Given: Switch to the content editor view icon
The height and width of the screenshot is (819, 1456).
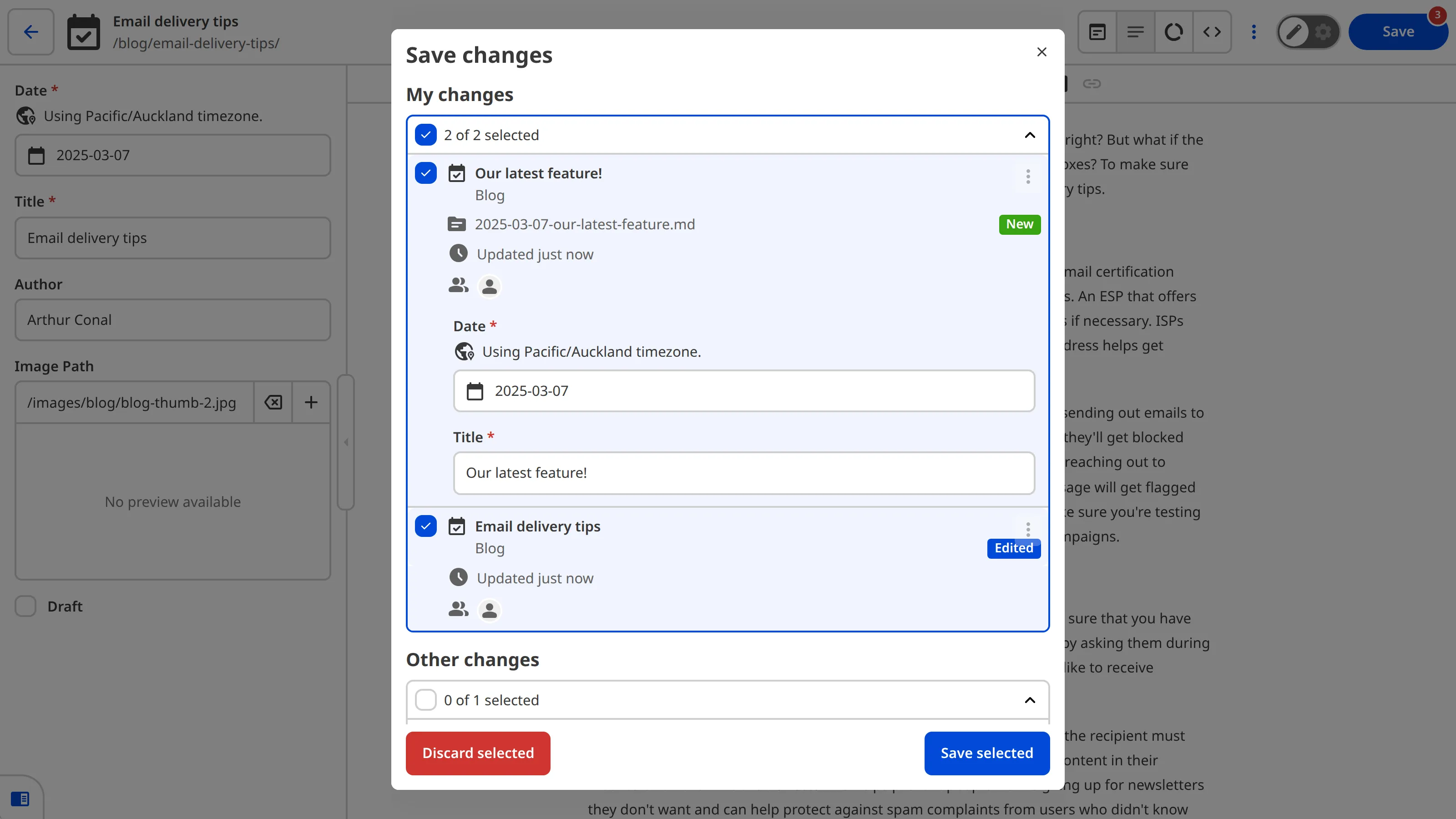Looking at the screenshot, I should click(x=1097, y=32).
